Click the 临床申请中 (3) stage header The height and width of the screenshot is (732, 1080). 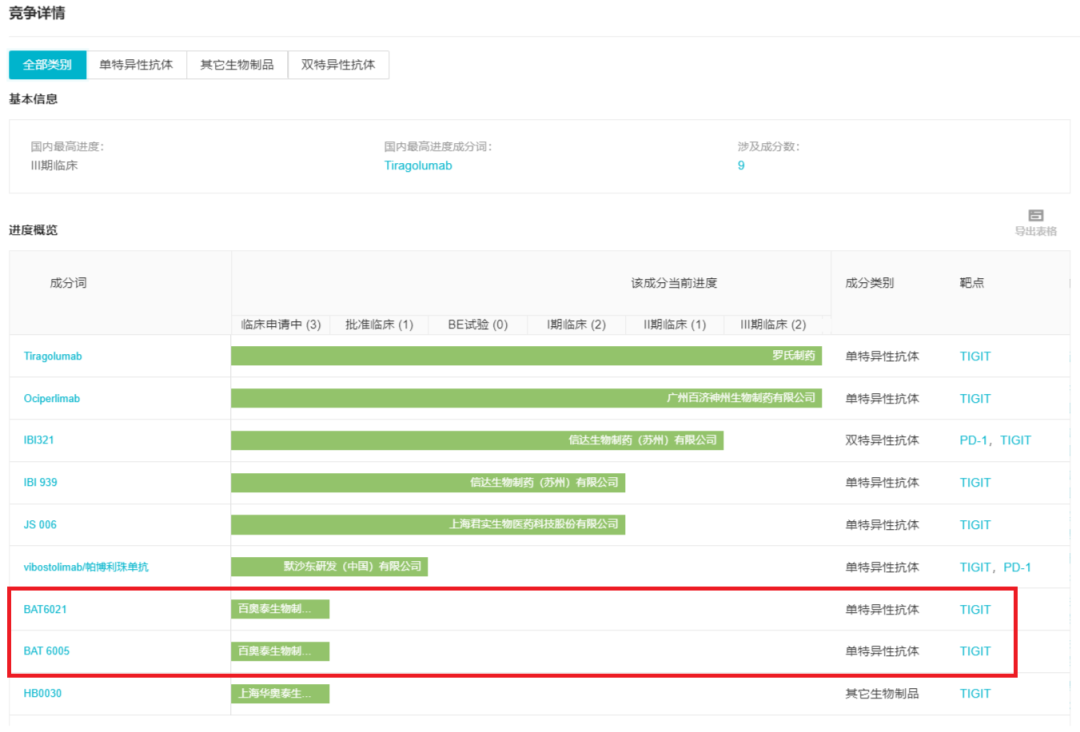point(281,325)
